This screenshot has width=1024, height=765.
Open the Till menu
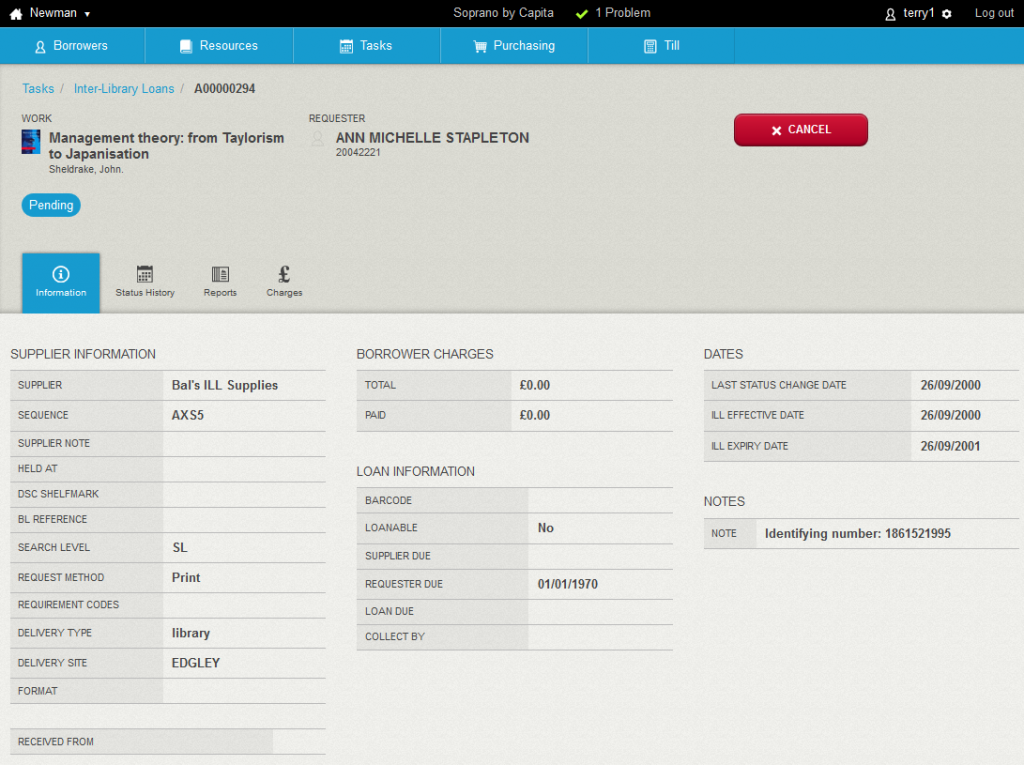click(661, 46)
